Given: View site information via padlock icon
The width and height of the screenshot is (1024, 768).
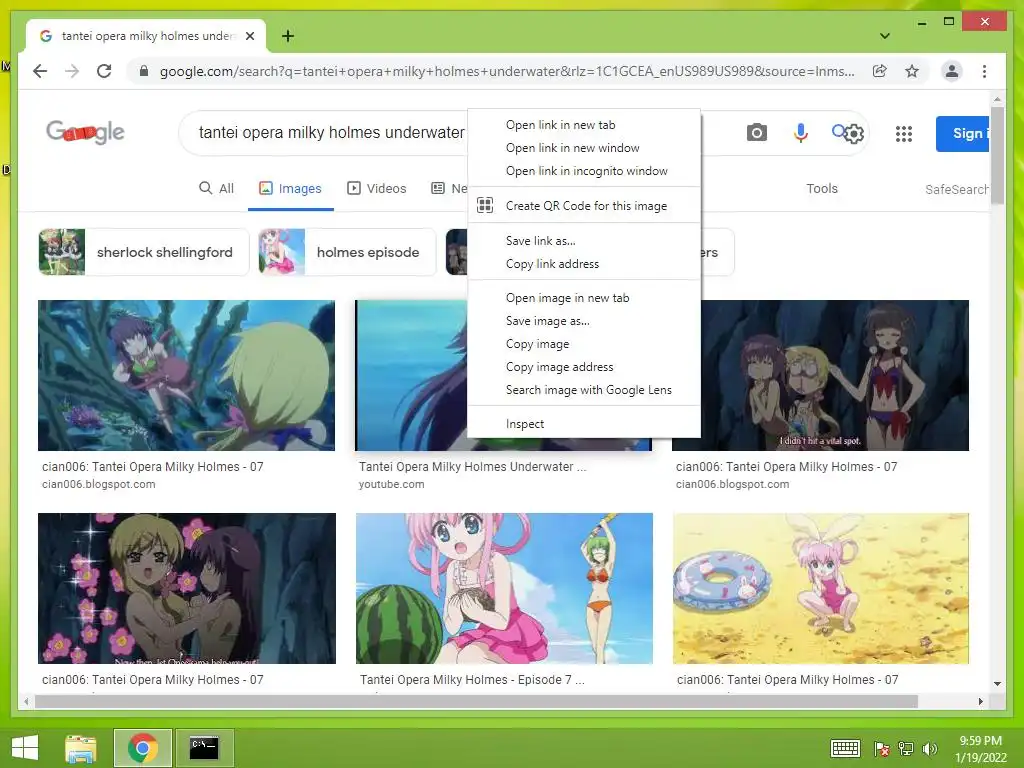Looking at the screenshot, I should pos(144,71).
